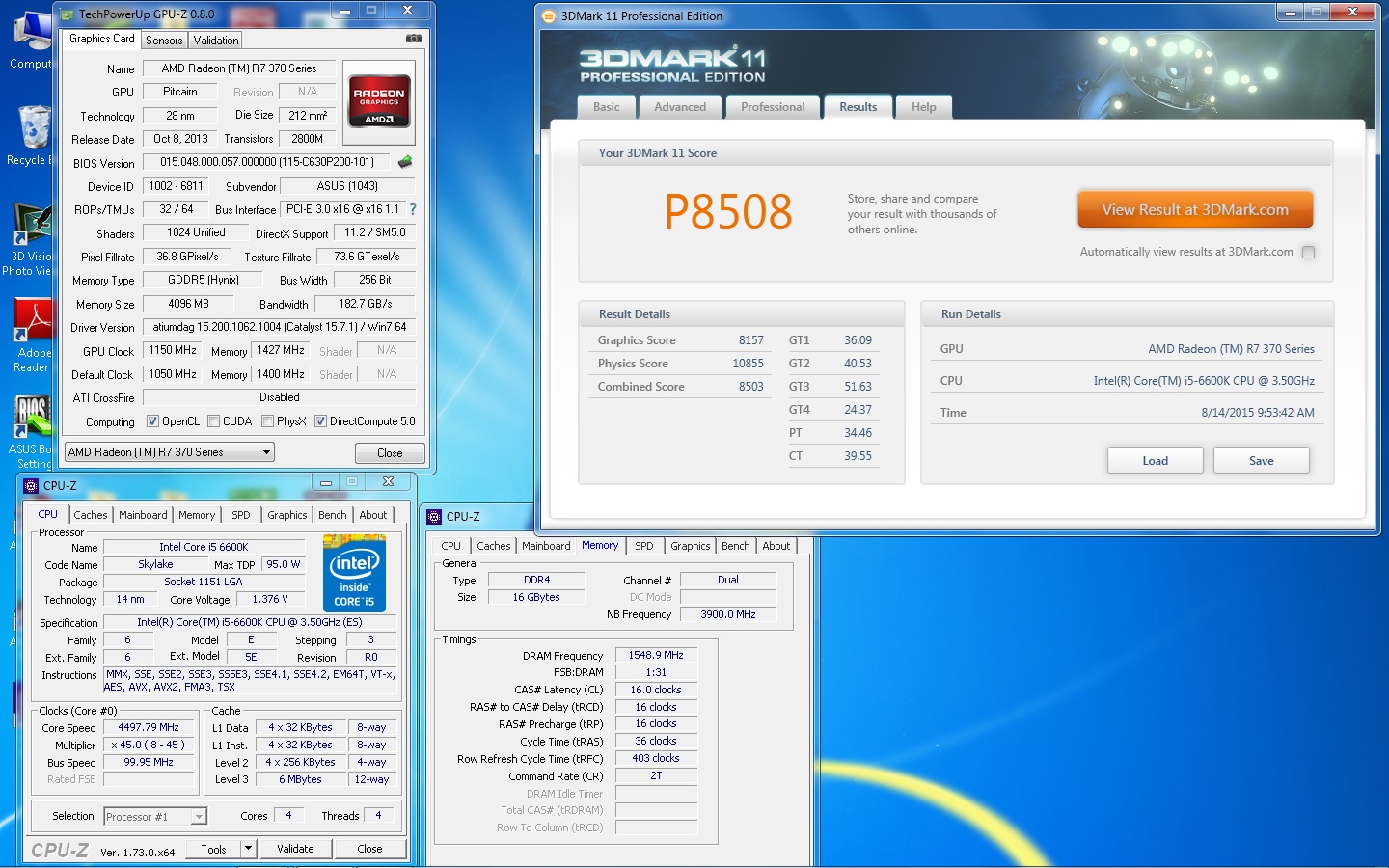This screenshot has height=868, width=1389.
Task: Click the Combined Score 8503 value
Action: pyautogui.click(x=751, y=387)
